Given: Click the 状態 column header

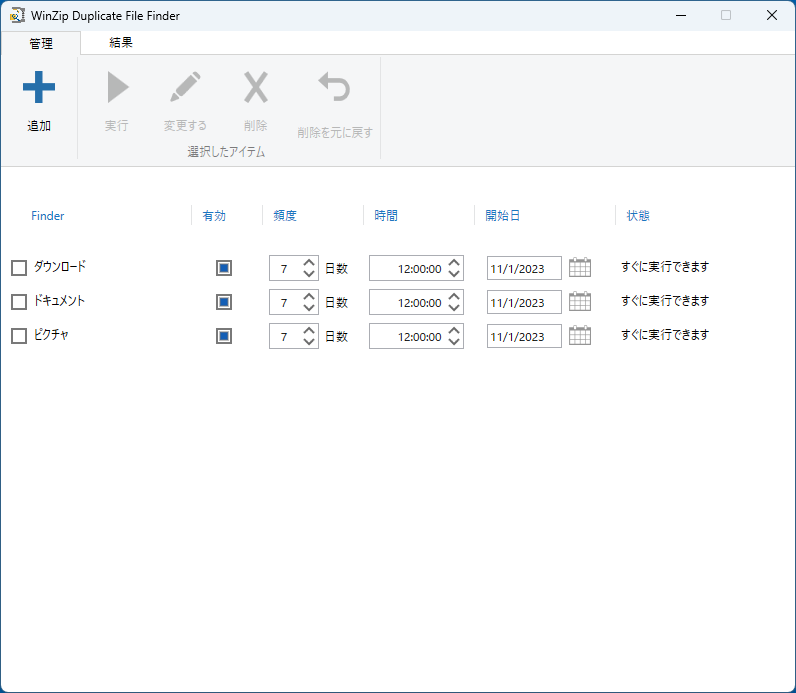Looking at the screenshot, I should (x=638, y=216).
